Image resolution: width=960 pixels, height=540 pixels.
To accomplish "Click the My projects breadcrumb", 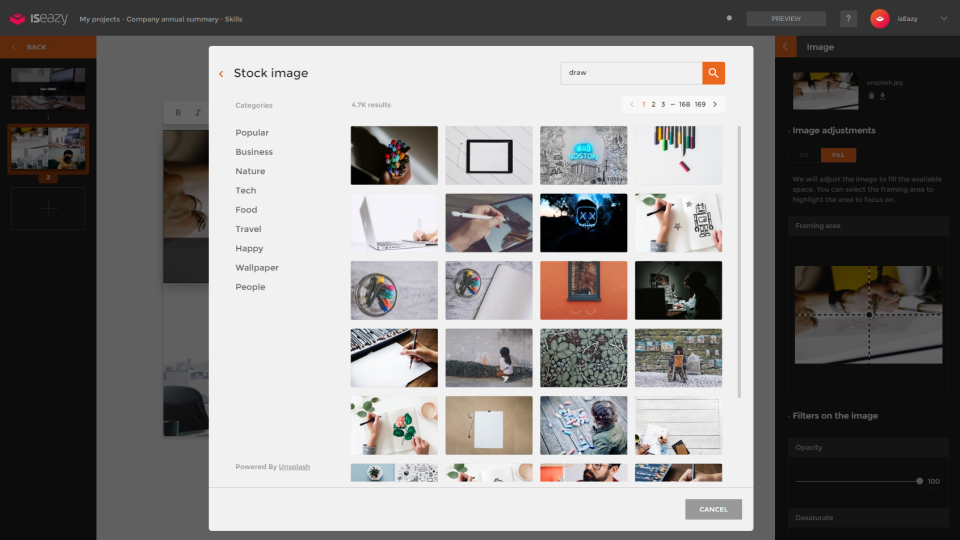I will click(100, 19).
